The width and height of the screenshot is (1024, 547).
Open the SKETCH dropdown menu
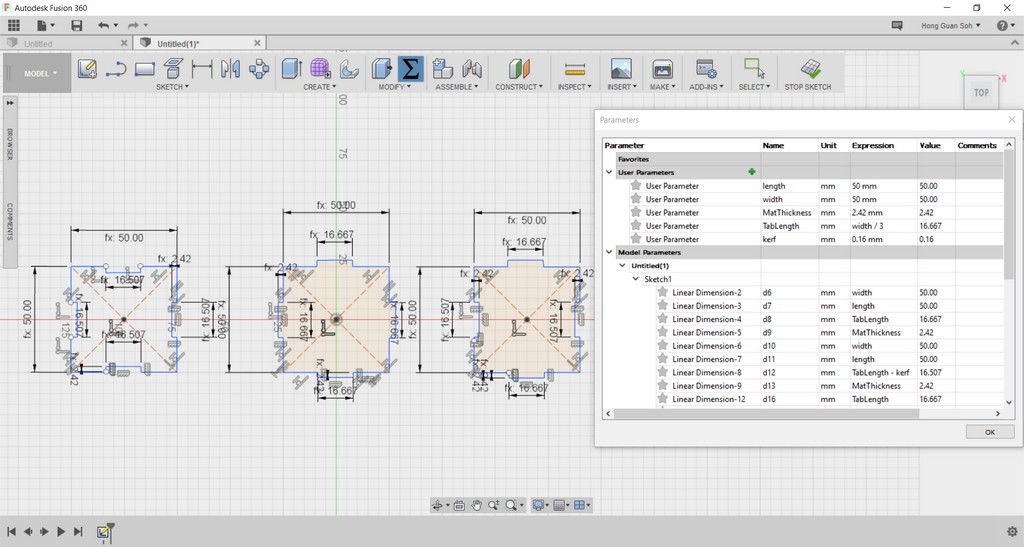[172, 87]
